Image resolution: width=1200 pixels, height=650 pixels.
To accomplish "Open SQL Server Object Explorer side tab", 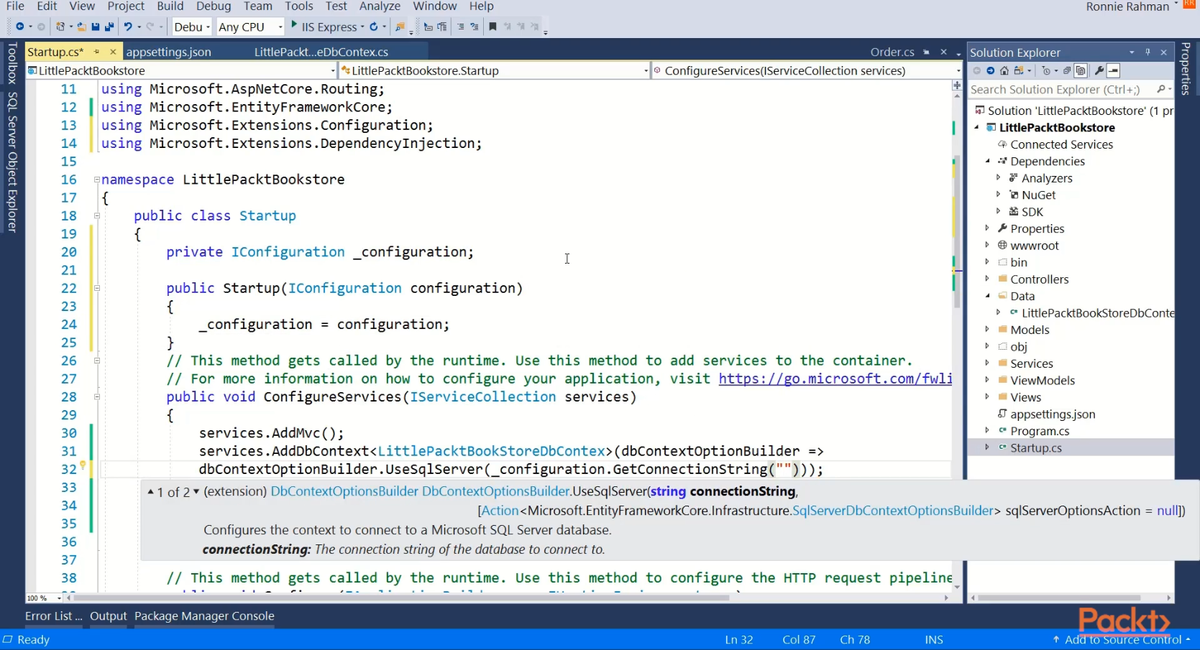I will [x=12, y=162].
